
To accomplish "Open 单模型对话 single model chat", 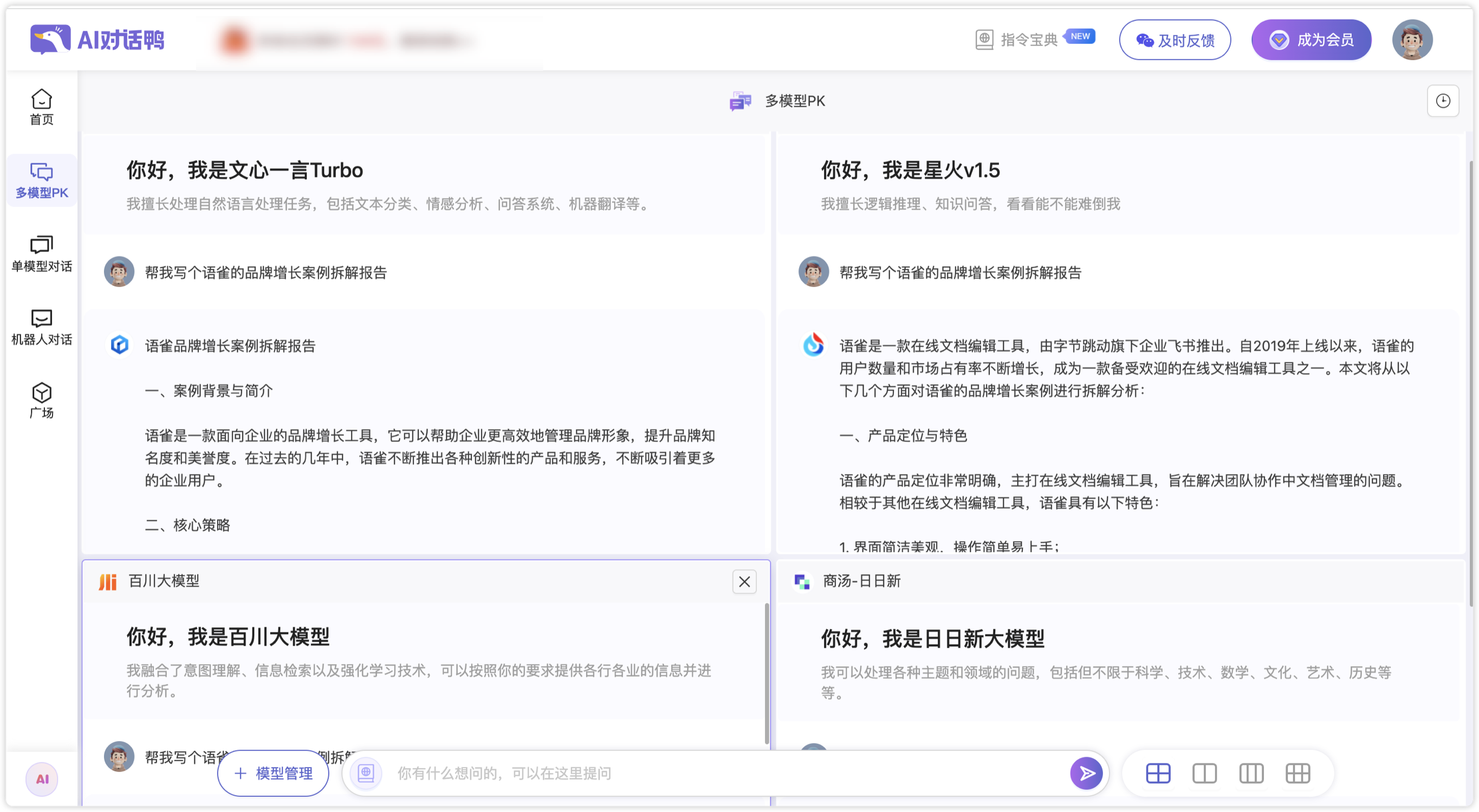I will click(x=41, y=254).
